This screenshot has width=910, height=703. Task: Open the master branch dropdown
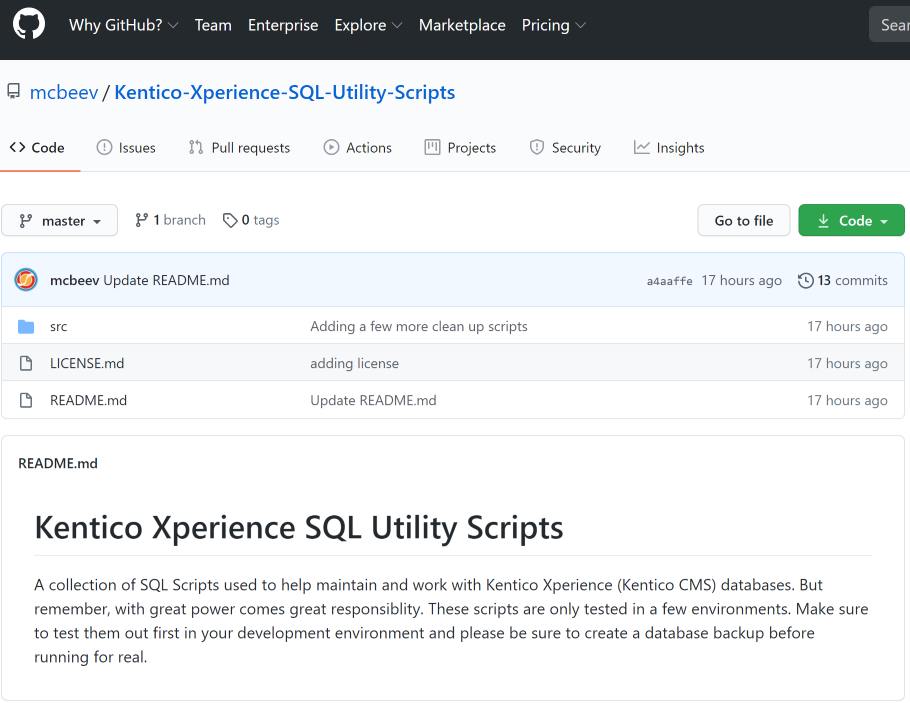tap(59, 220)
